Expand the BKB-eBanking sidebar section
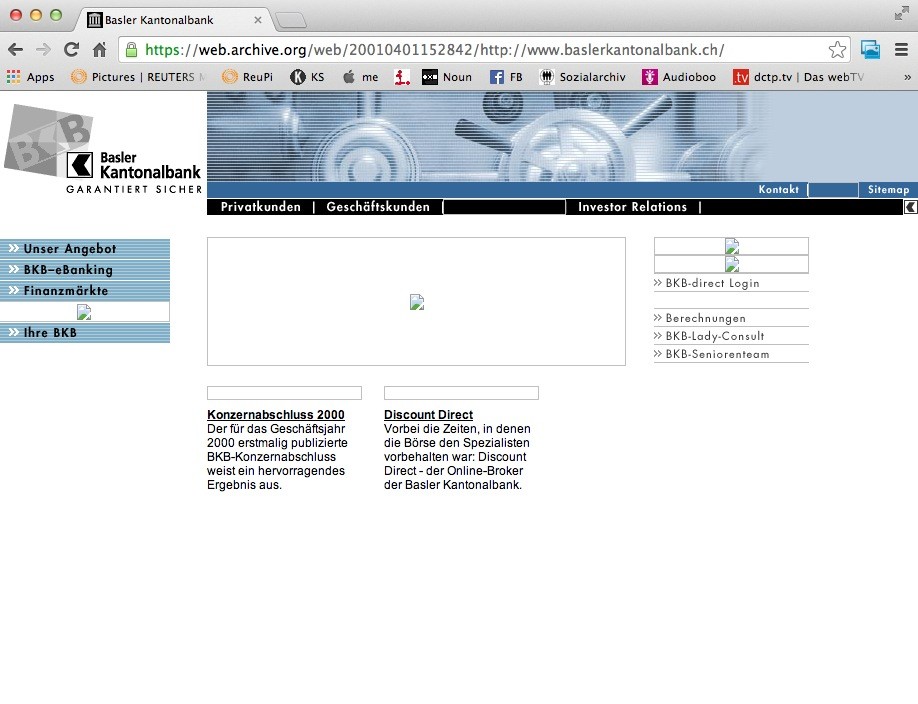This screenshot has height=704, width=918. (x=85, y=270)
